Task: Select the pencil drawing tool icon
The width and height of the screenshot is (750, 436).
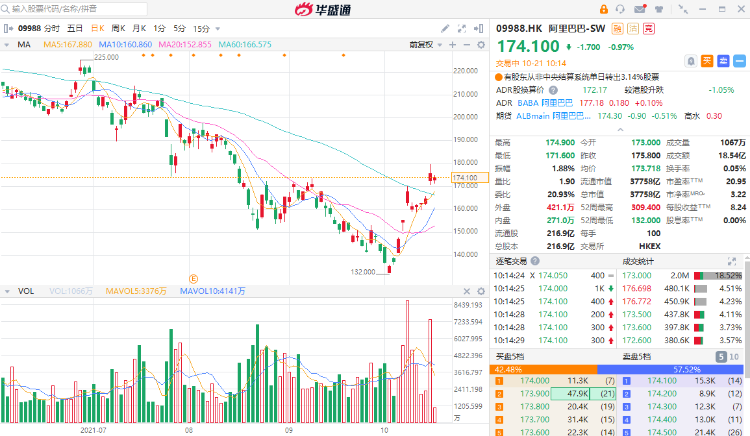Action: point(445,29)
